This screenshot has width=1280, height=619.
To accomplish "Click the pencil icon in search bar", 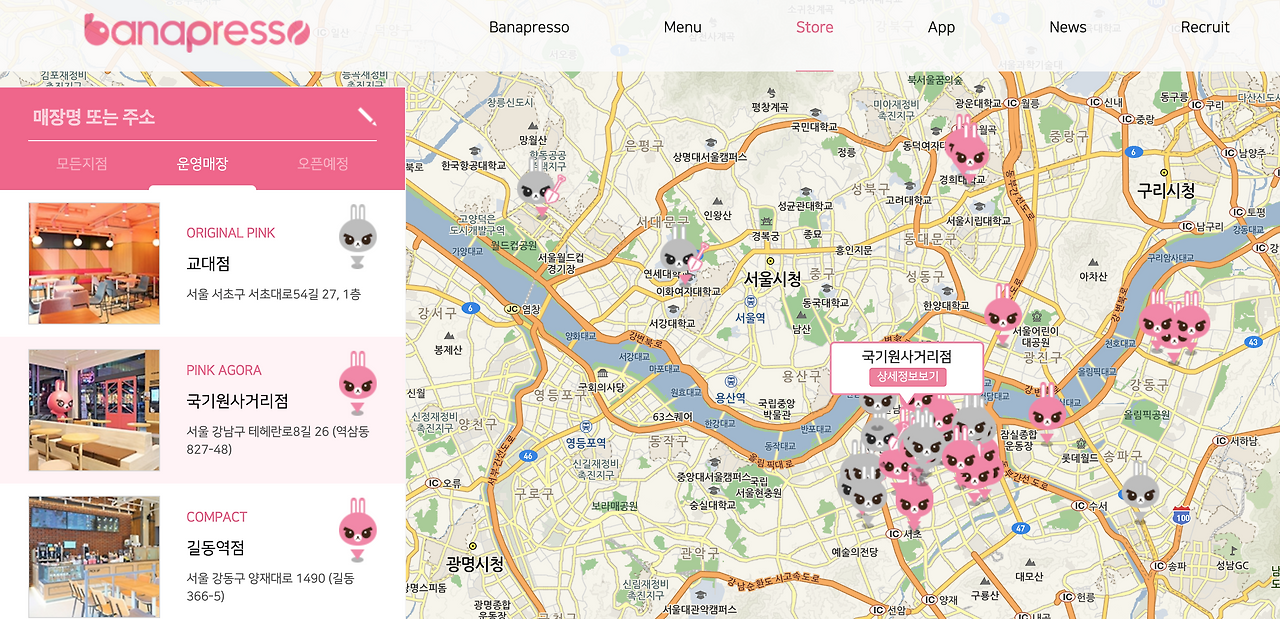I will (367, 116).
